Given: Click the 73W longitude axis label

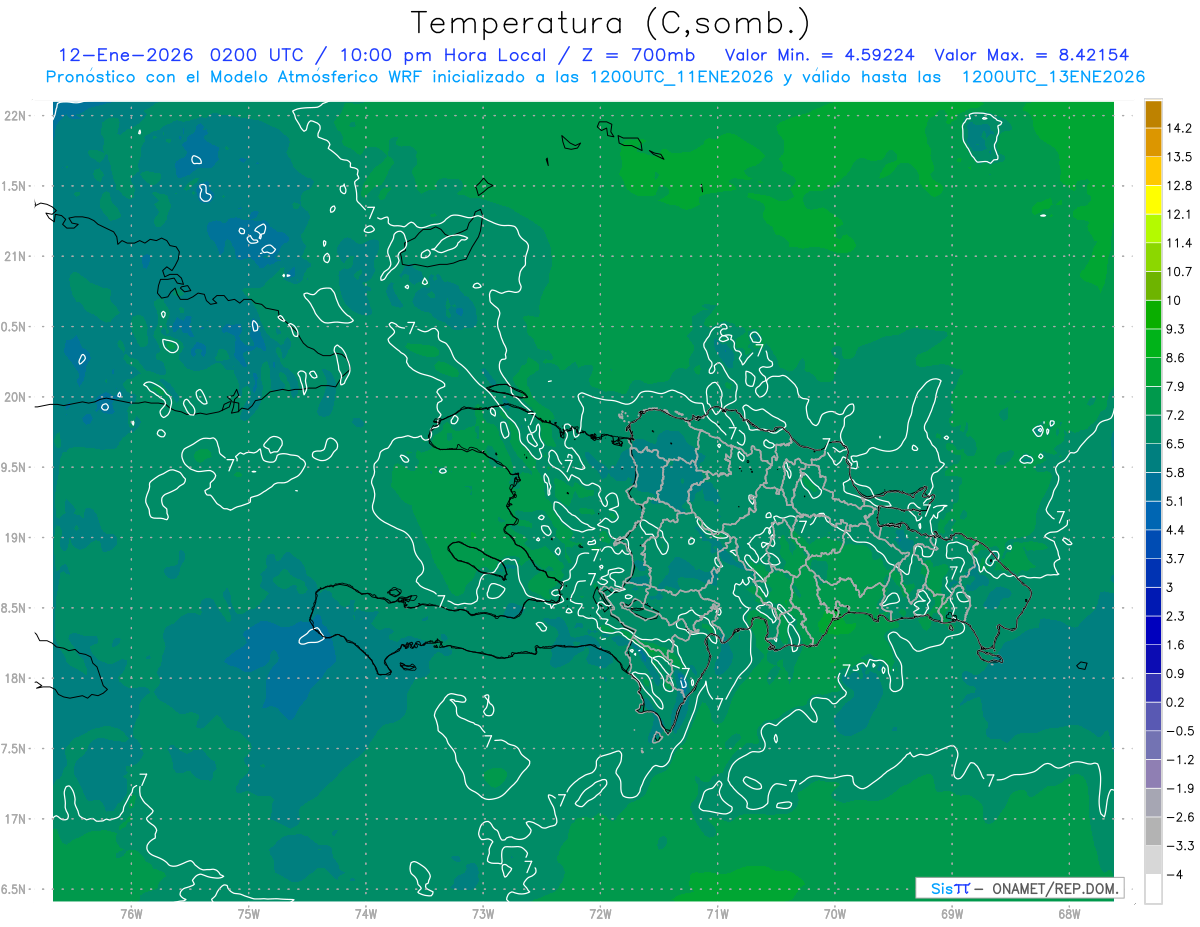Looking at the screenshot, I should tap(483, 913).
